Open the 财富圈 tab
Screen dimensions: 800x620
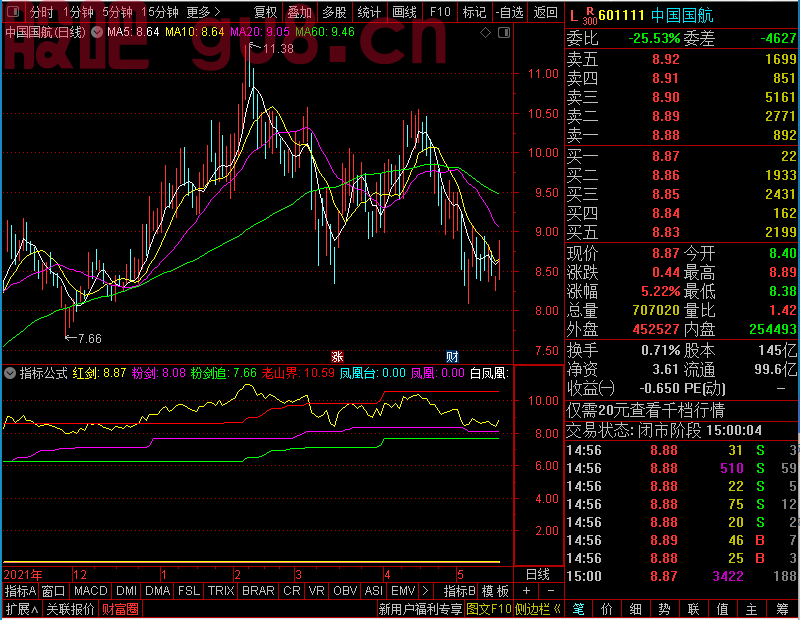[120, 609]
